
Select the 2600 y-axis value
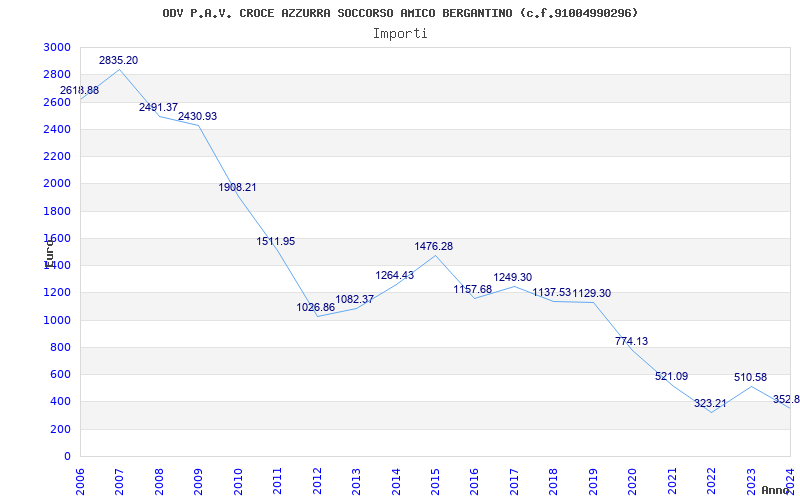[58, 102]
